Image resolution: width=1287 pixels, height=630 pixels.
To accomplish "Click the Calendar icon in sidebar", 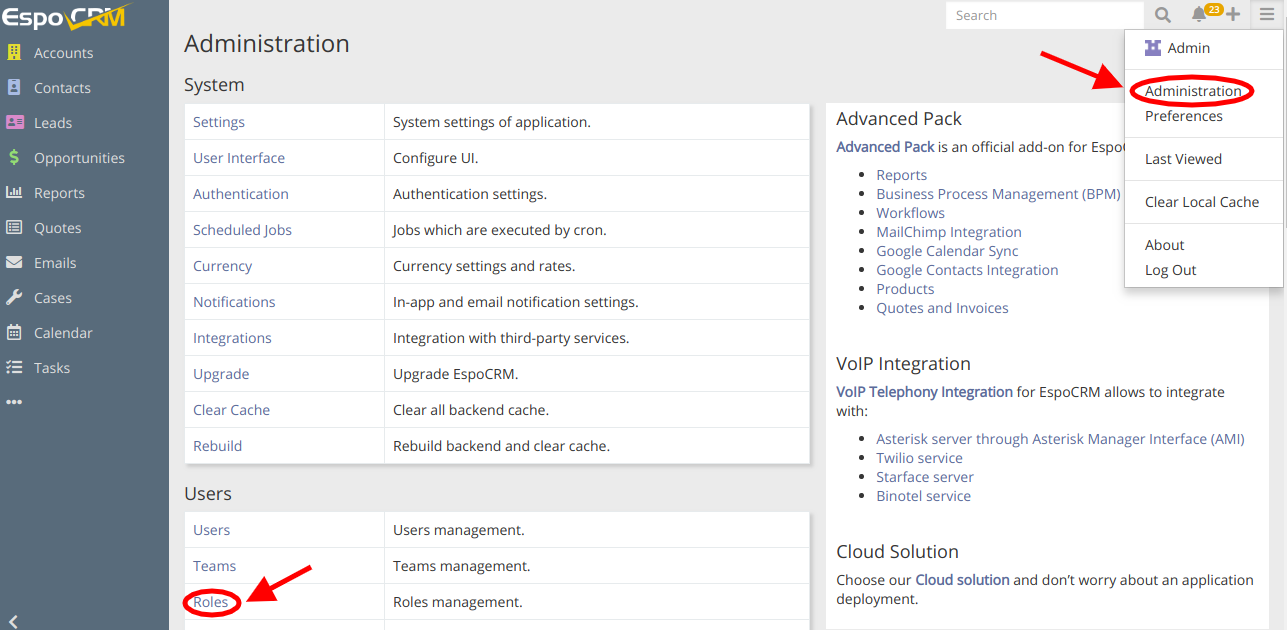I will click(14, 333).
